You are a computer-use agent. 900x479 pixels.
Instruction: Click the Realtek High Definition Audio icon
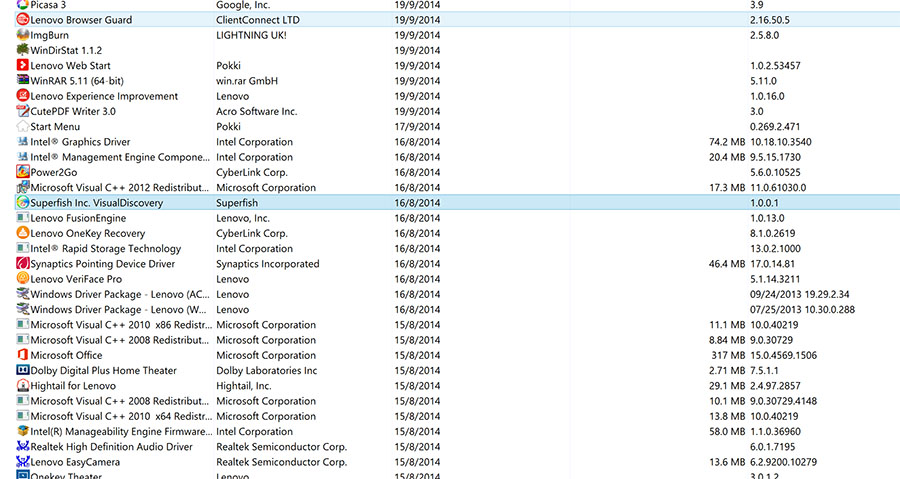pyautogui.click(x=22, y=446)
